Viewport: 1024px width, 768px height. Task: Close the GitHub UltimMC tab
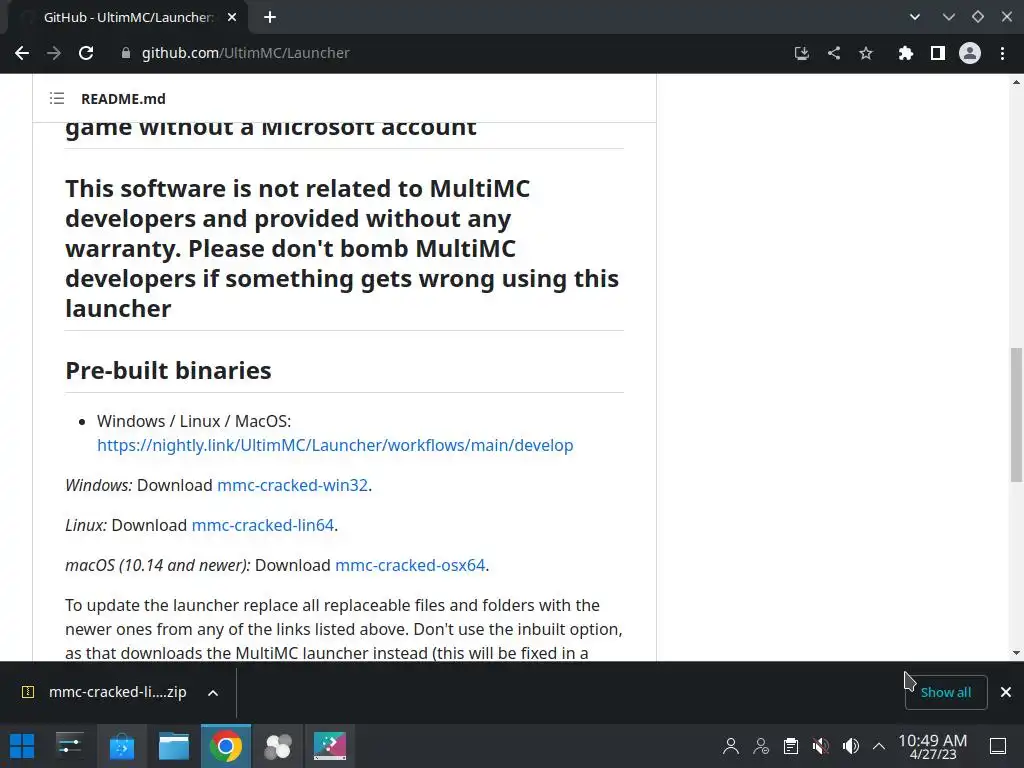[232, 18]
